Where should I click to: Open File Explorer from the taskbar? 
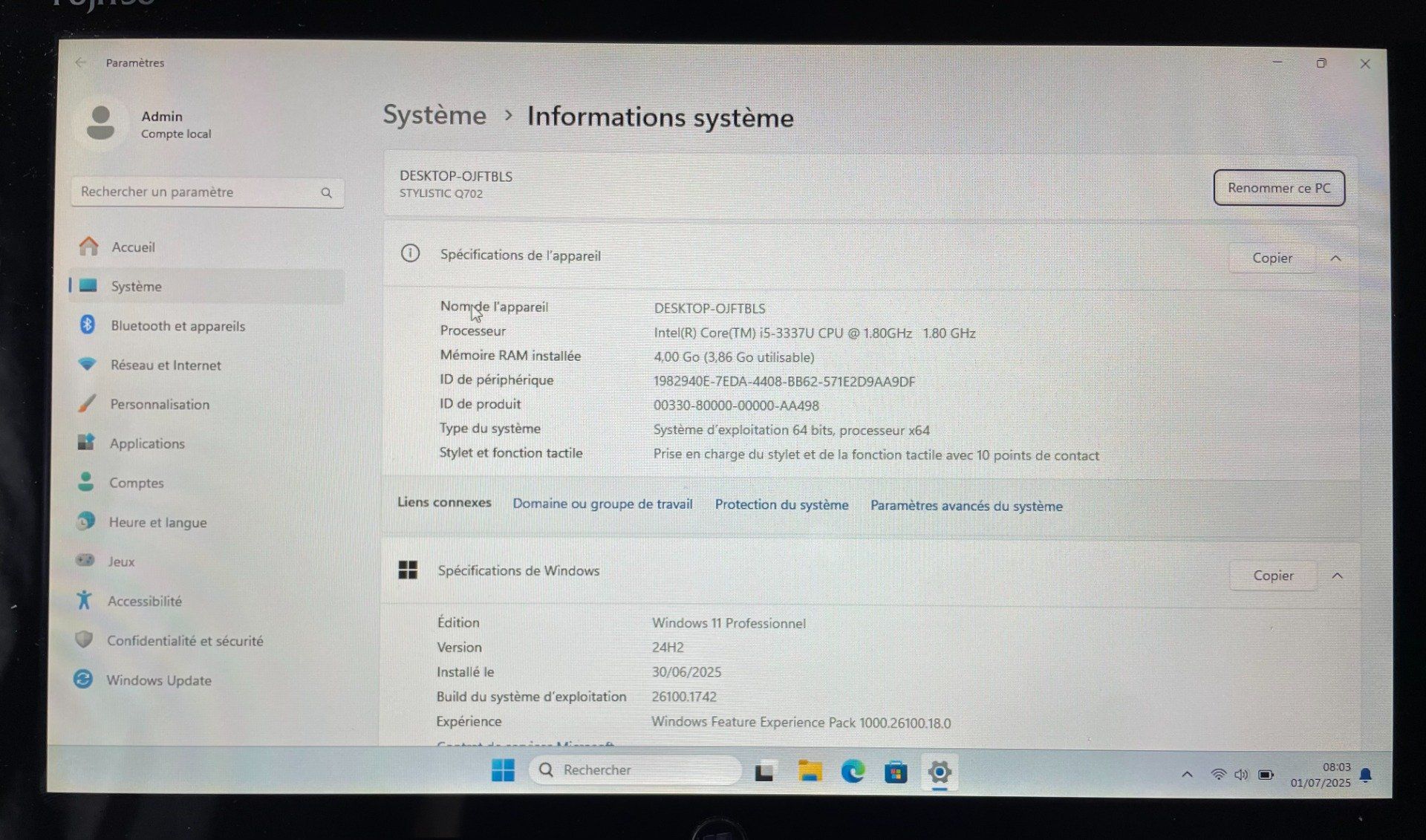click(x=810, y=771)
